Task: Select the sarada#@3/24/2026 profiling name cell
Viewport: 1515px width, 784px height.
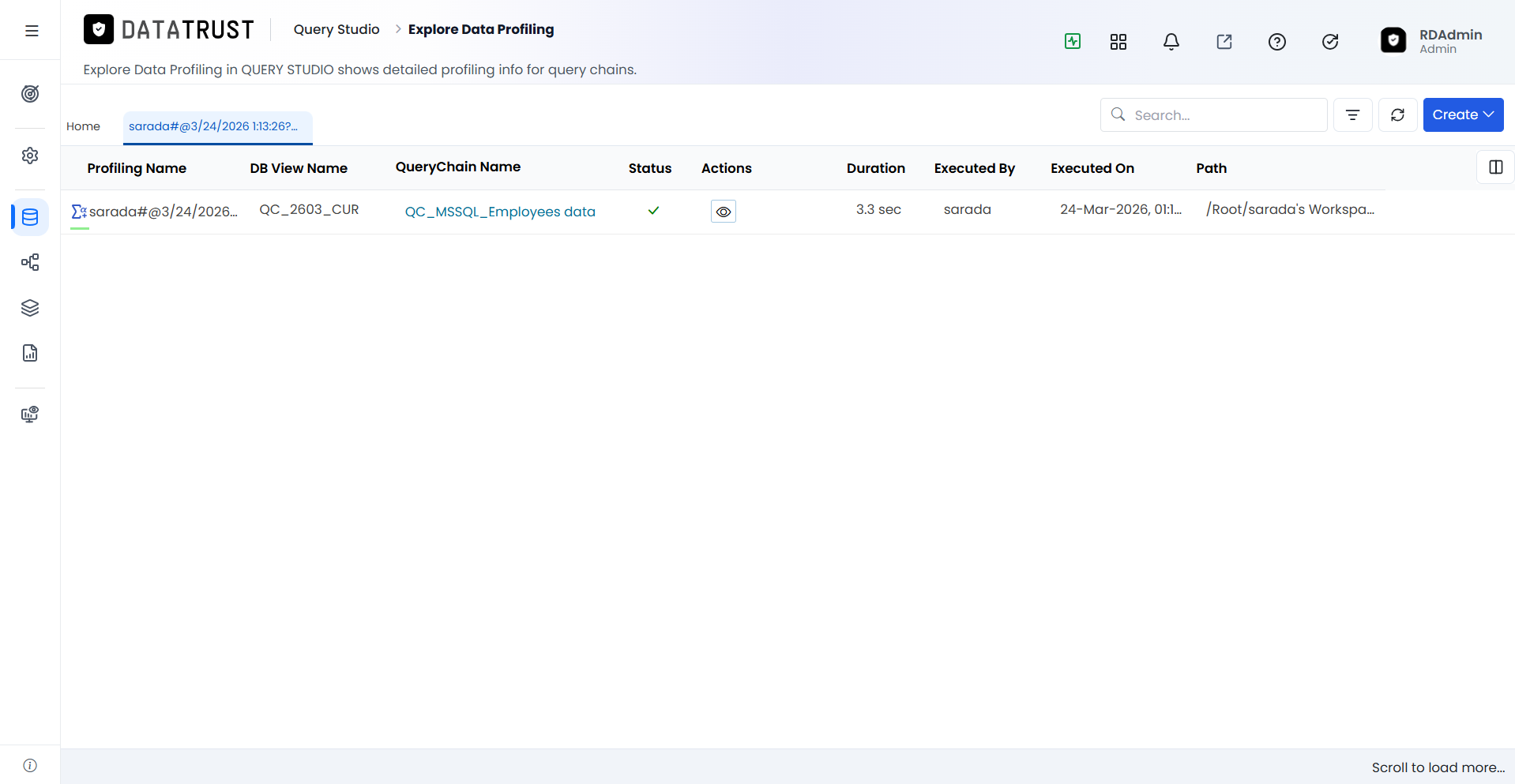Action: [x=164, y=212]
